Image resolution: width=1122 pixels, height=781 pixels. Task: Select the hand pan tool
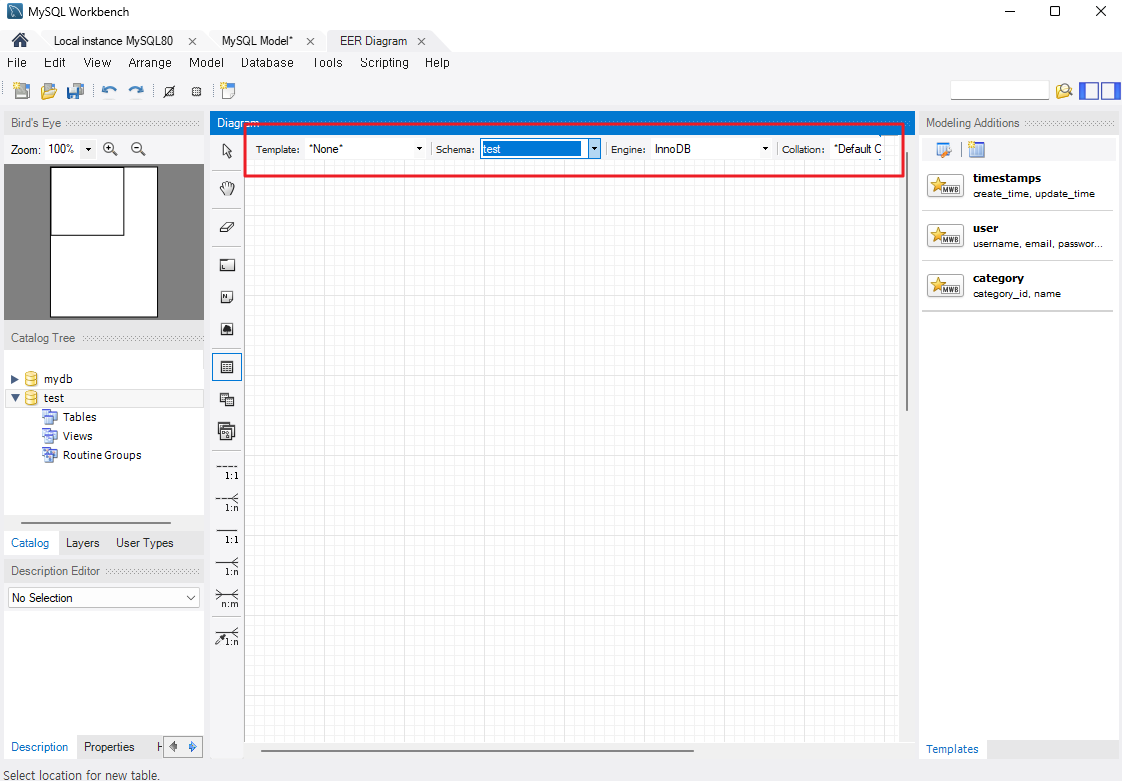click(x=227, y=188)
